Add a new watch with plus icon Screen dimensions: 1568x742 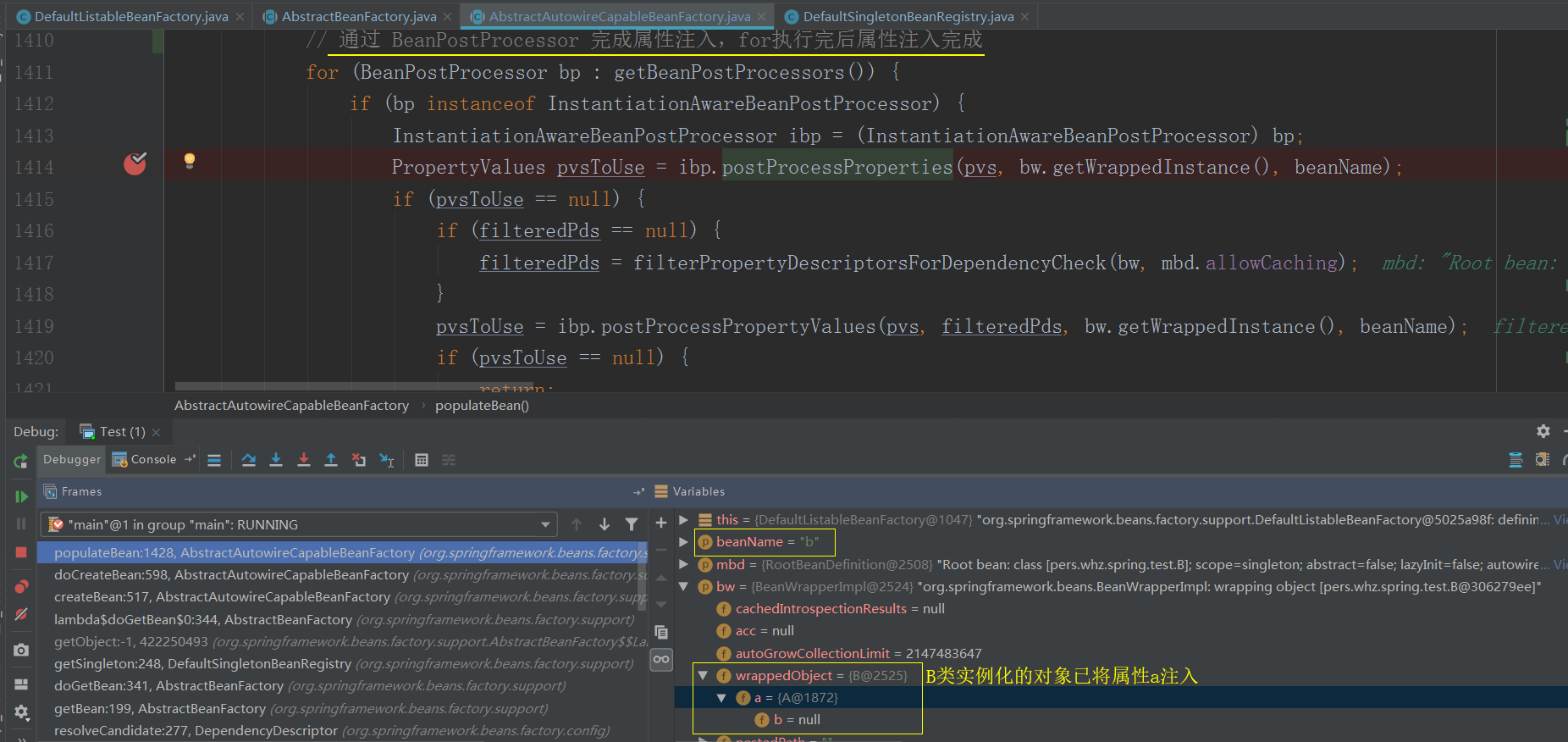[x=661, y=523]
